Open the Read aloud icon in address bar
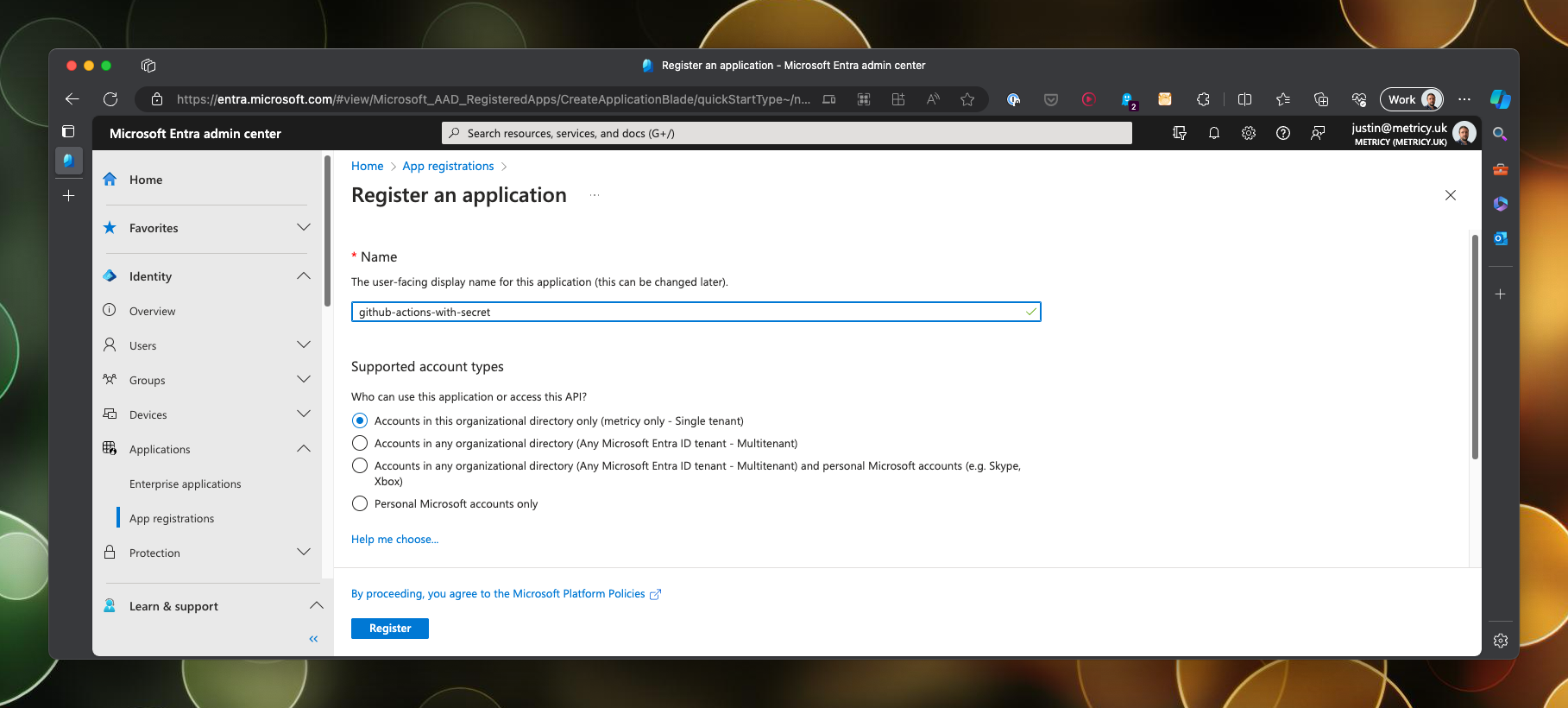 point(933,99)
